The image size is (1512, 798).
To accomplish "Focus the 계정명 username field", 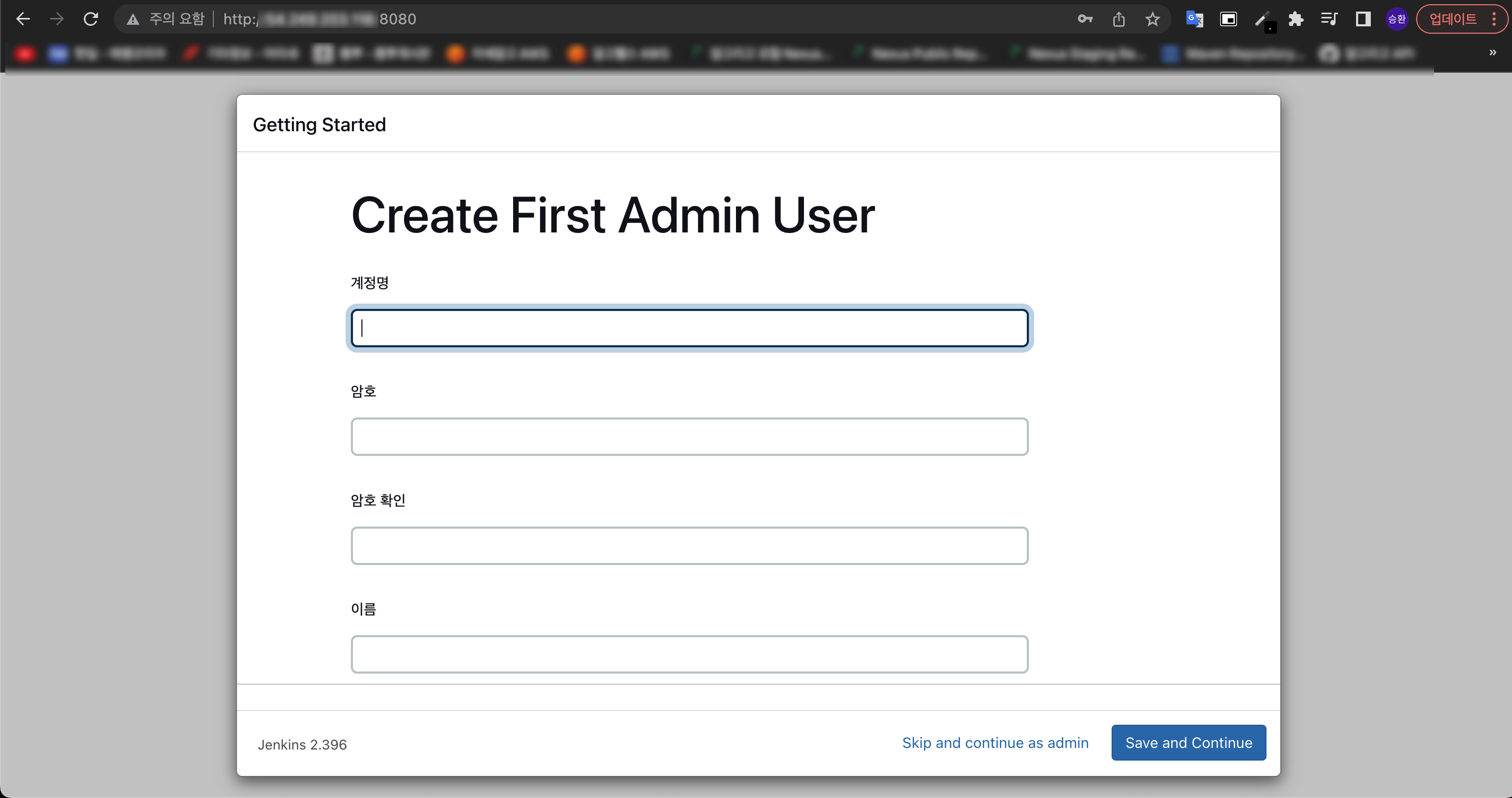I will tap(689, 328).
